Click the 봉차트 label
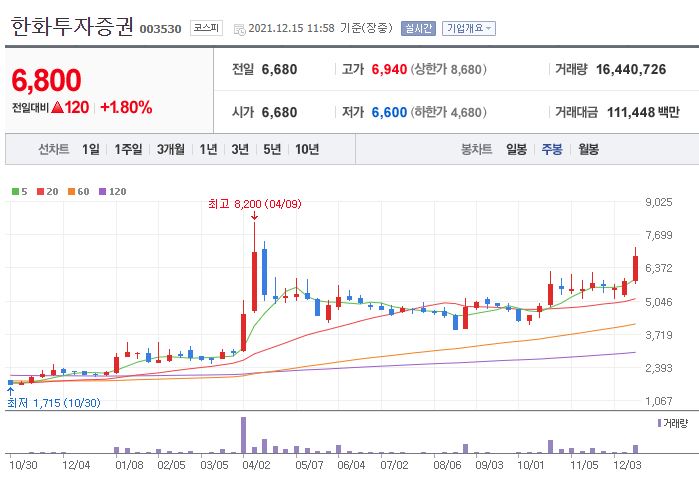This screenshot has height=485, width=699. 477,149
